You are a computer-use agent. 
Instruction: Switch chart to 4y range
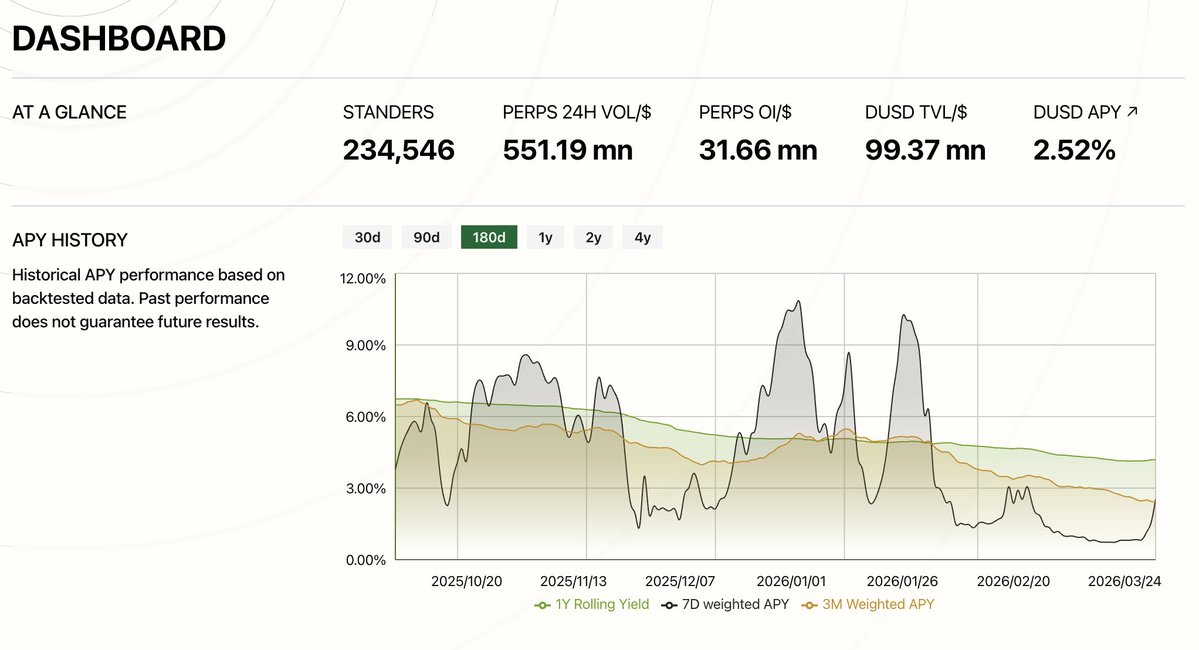tap(642, 237)
